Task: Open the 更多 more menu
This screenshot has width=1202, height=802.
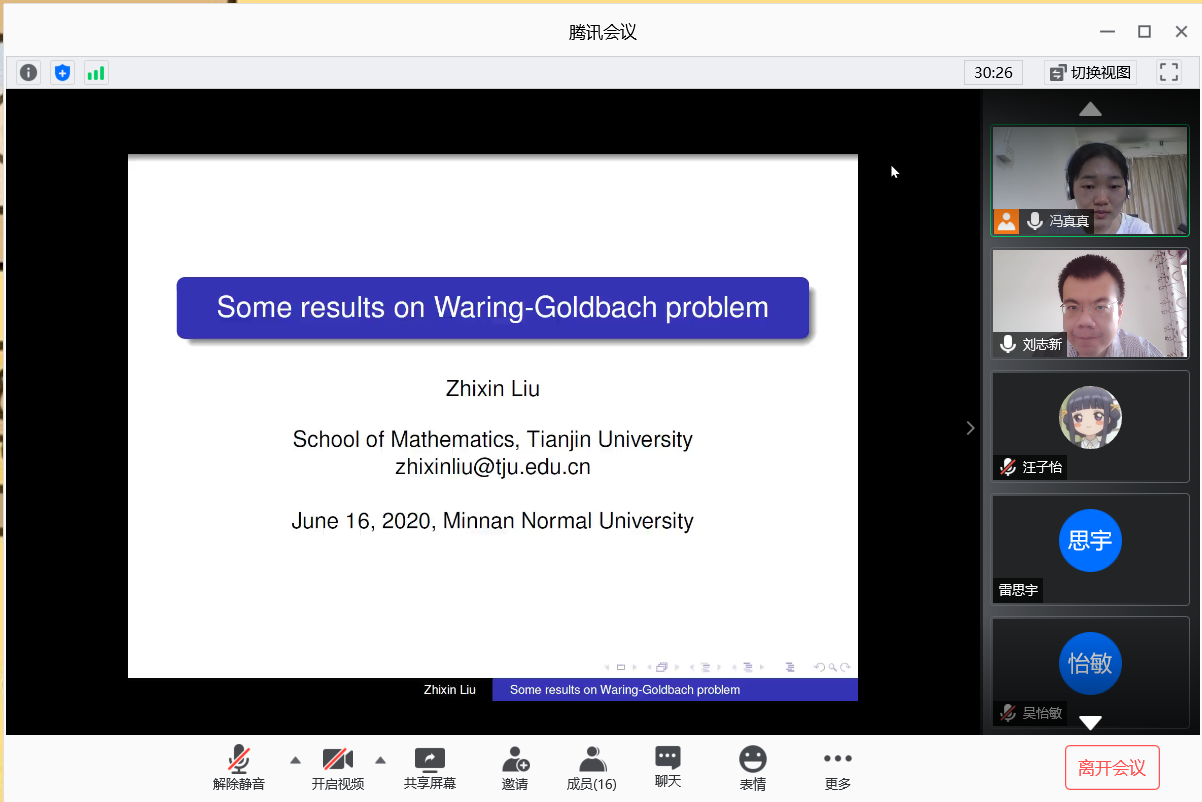Action: coord(837,768)
